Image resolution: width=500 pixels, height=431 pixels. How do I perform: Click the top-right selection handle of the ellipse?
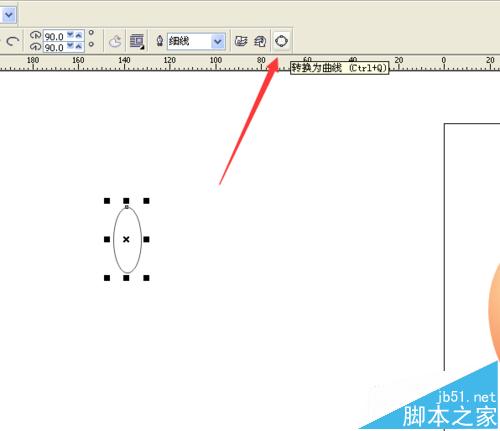(x=146, y=201)
